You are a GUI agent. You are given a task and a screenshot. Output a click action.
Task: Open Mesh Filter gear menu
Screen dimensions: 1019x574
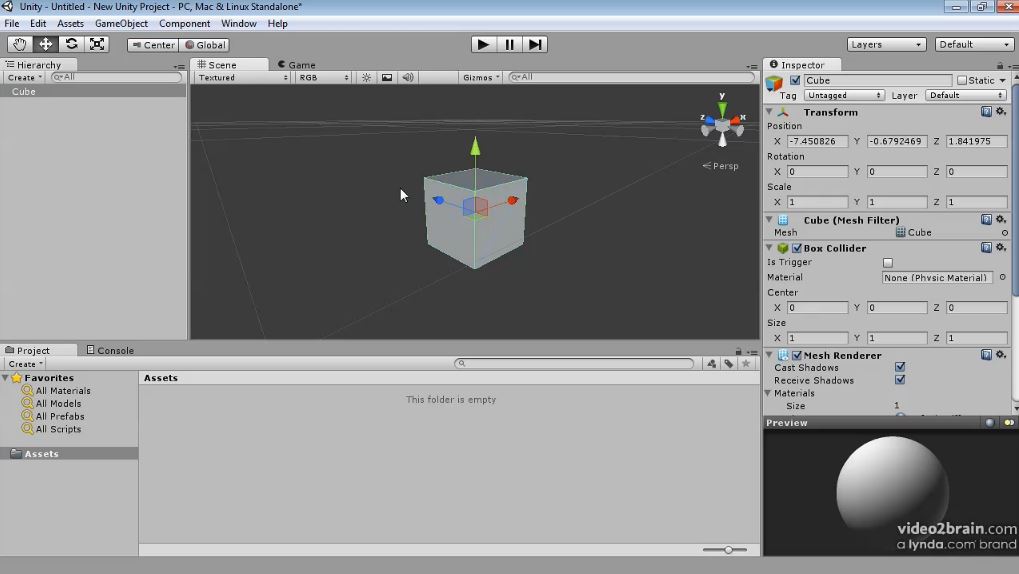coord(1001,220)
